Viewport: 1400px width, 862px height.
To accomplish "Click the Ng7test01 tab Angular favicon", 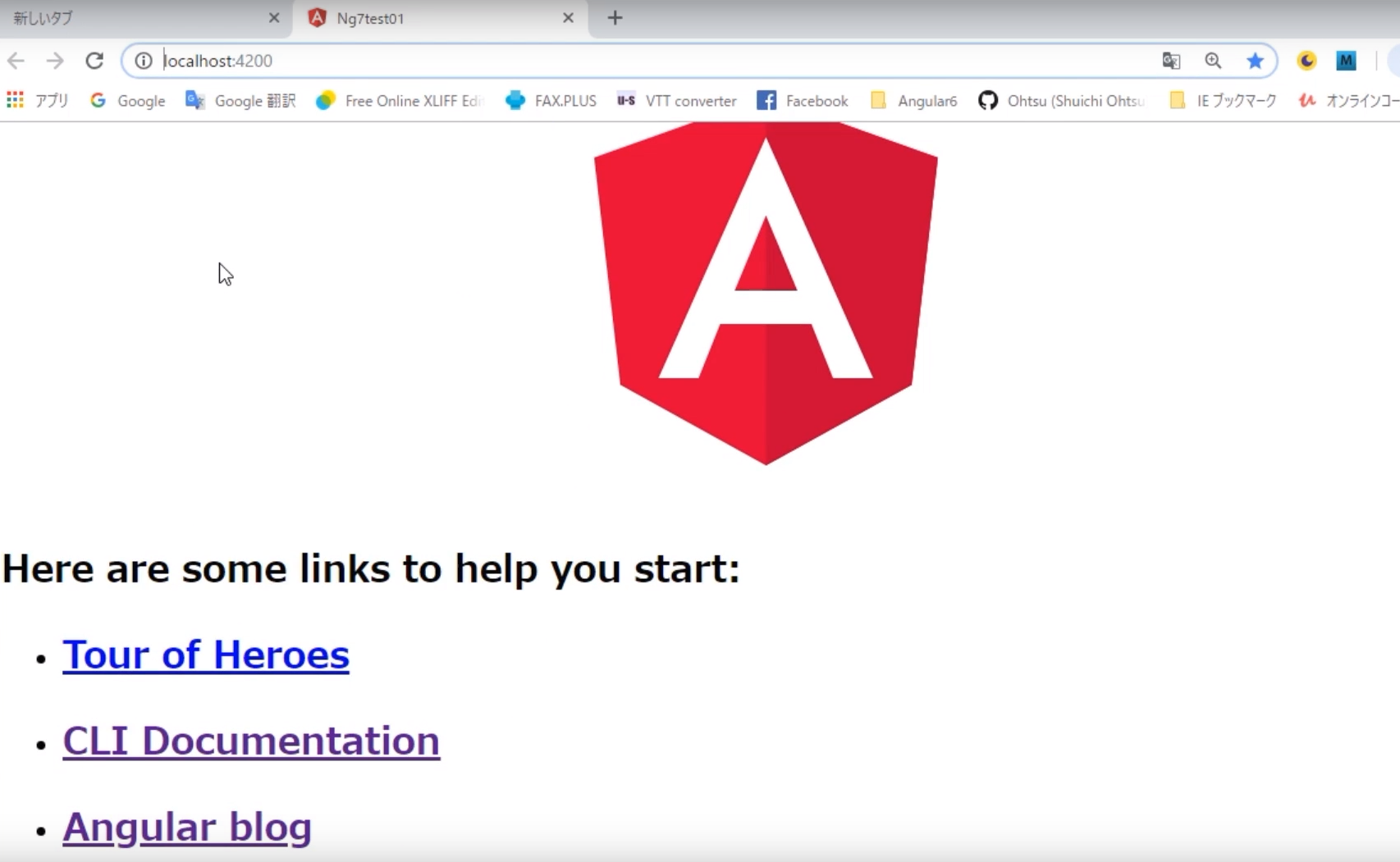I will pyautogui.click(x=317, y=18).
